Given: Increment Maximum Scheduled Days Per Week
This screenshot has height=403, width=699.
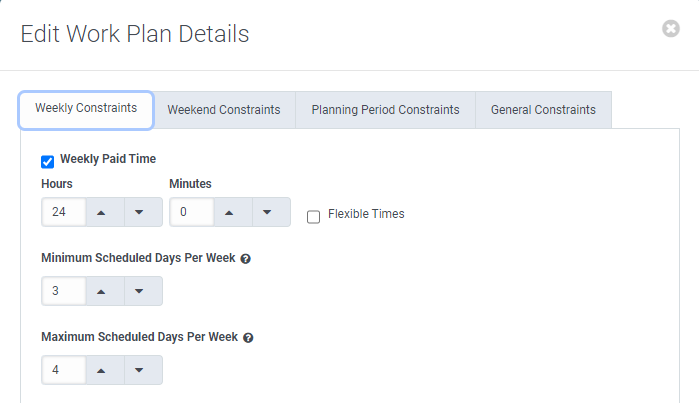Looking at the screenshot, I should pyautogui.click(x=101, y=370).
